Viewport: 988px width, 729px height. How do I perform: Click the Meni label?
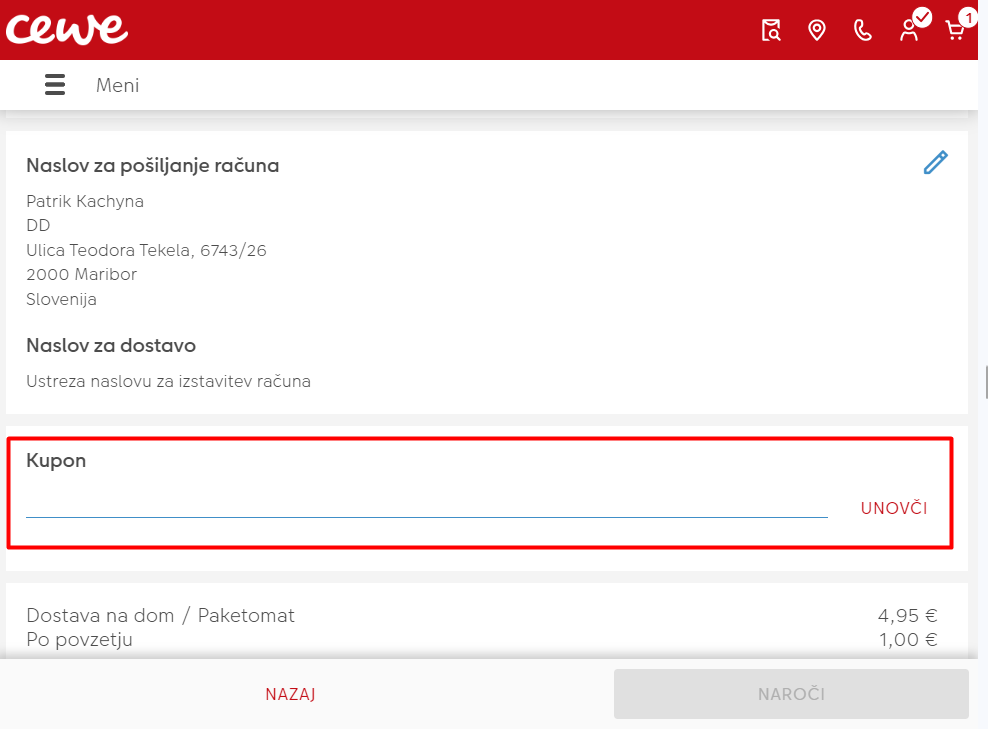(117, 86)
